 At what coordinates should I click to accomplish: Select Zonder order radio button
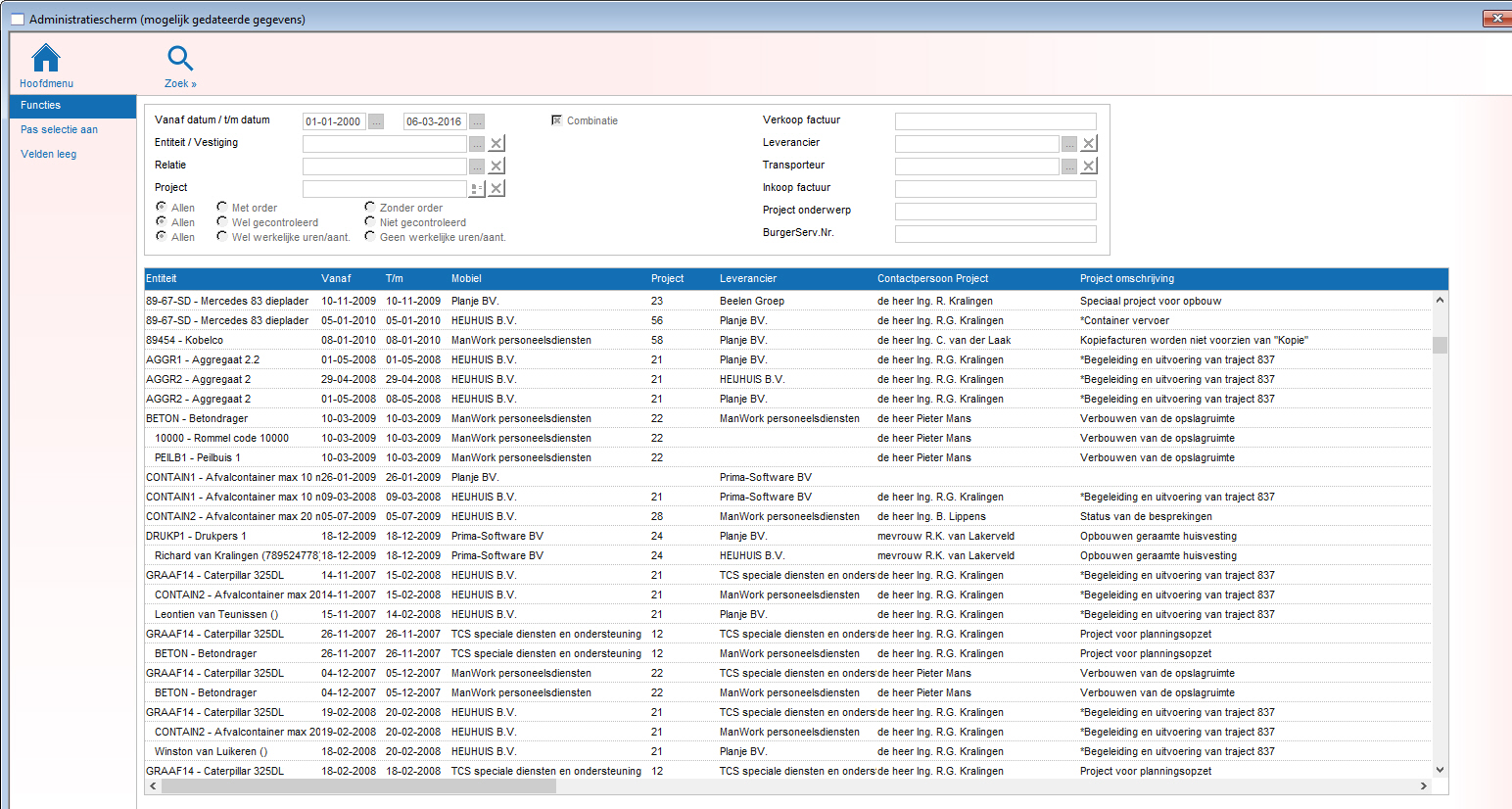tap(369, 207)
